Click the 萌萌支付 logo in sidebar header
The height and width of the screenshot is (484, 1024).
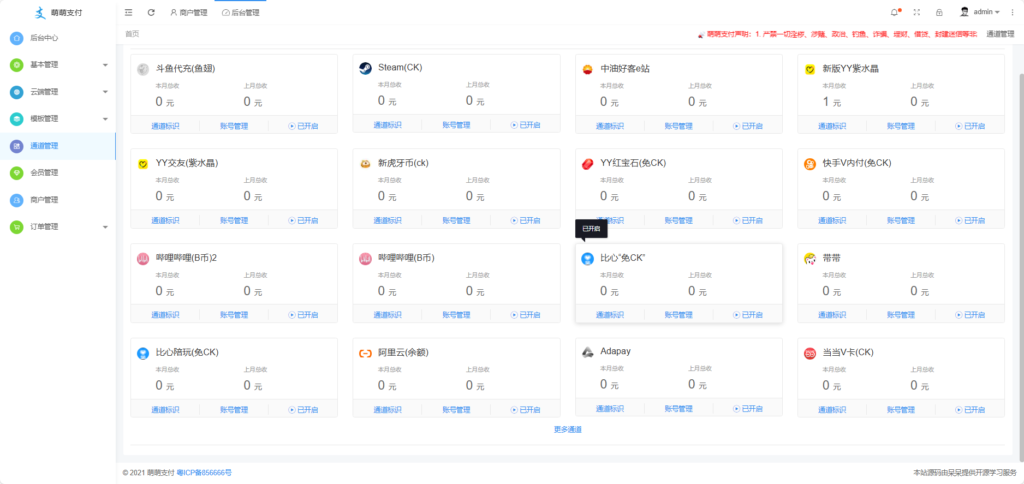click(x=59, y=12)
